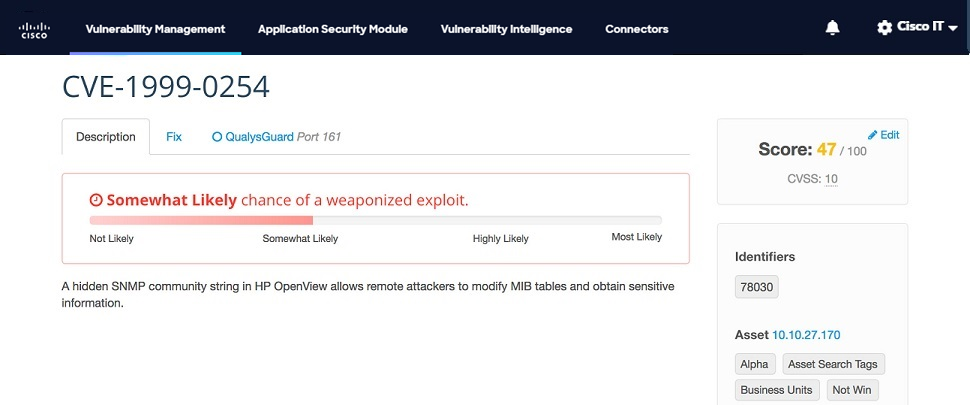Expand the Cisco IT dropdown arrow
This screenshot has height=405, width=970.
[953, 28]
